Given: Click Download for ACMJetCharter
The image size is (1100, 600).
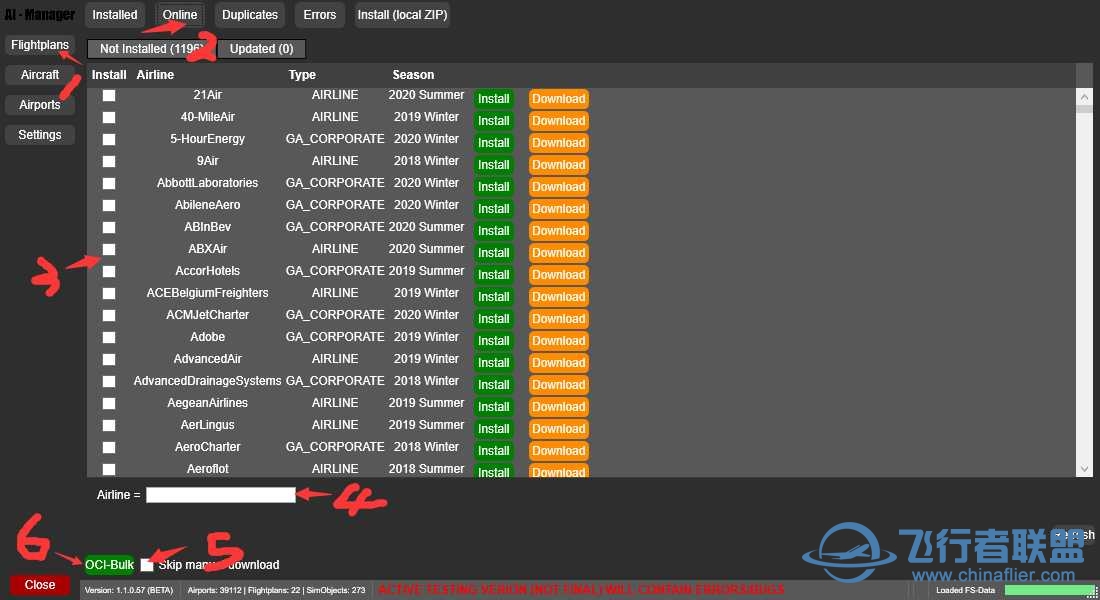Looking at the screenshot, I should coord(558,319).
